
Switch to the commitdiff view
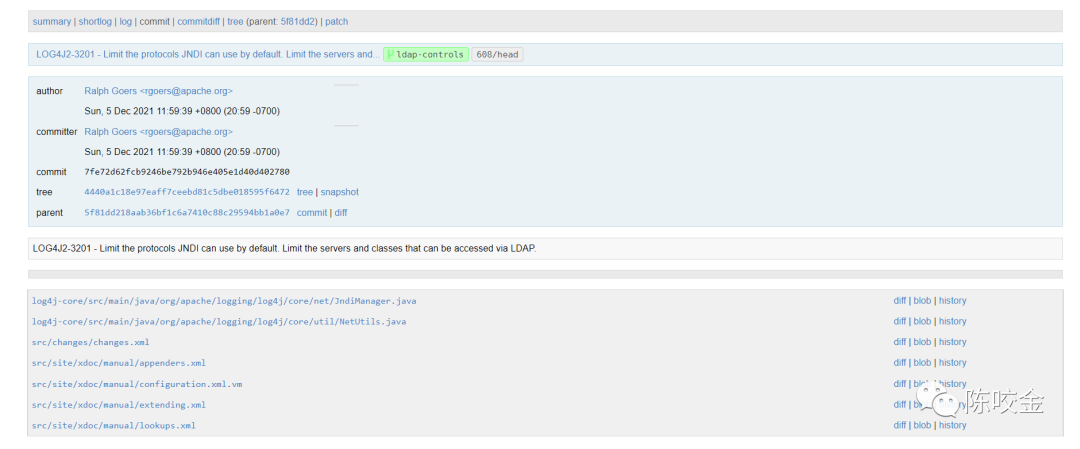point(199,21)
